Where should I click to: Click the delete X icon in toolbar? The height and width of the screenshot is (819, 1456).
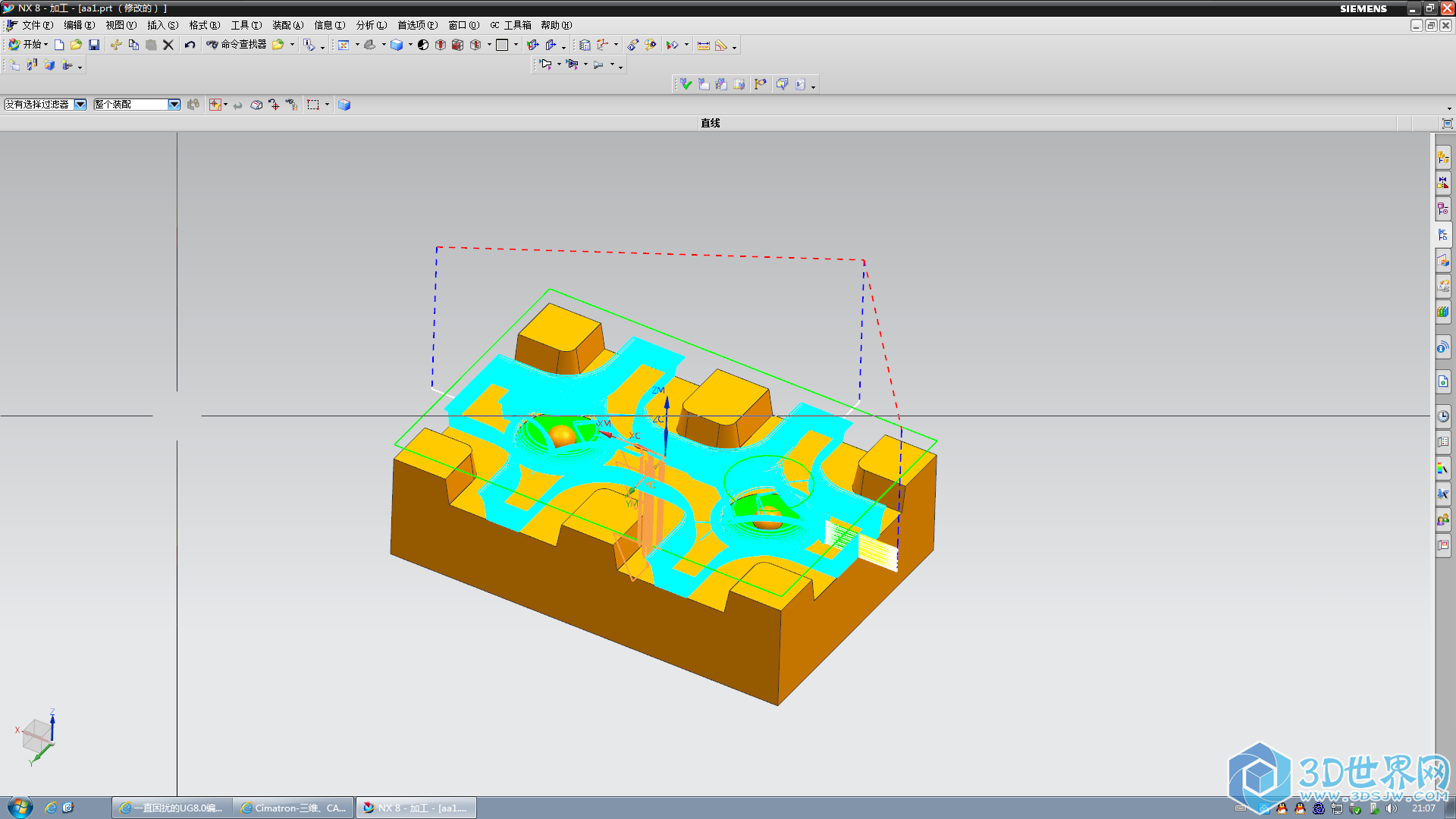pyautogui.click(x=168, y=45)
